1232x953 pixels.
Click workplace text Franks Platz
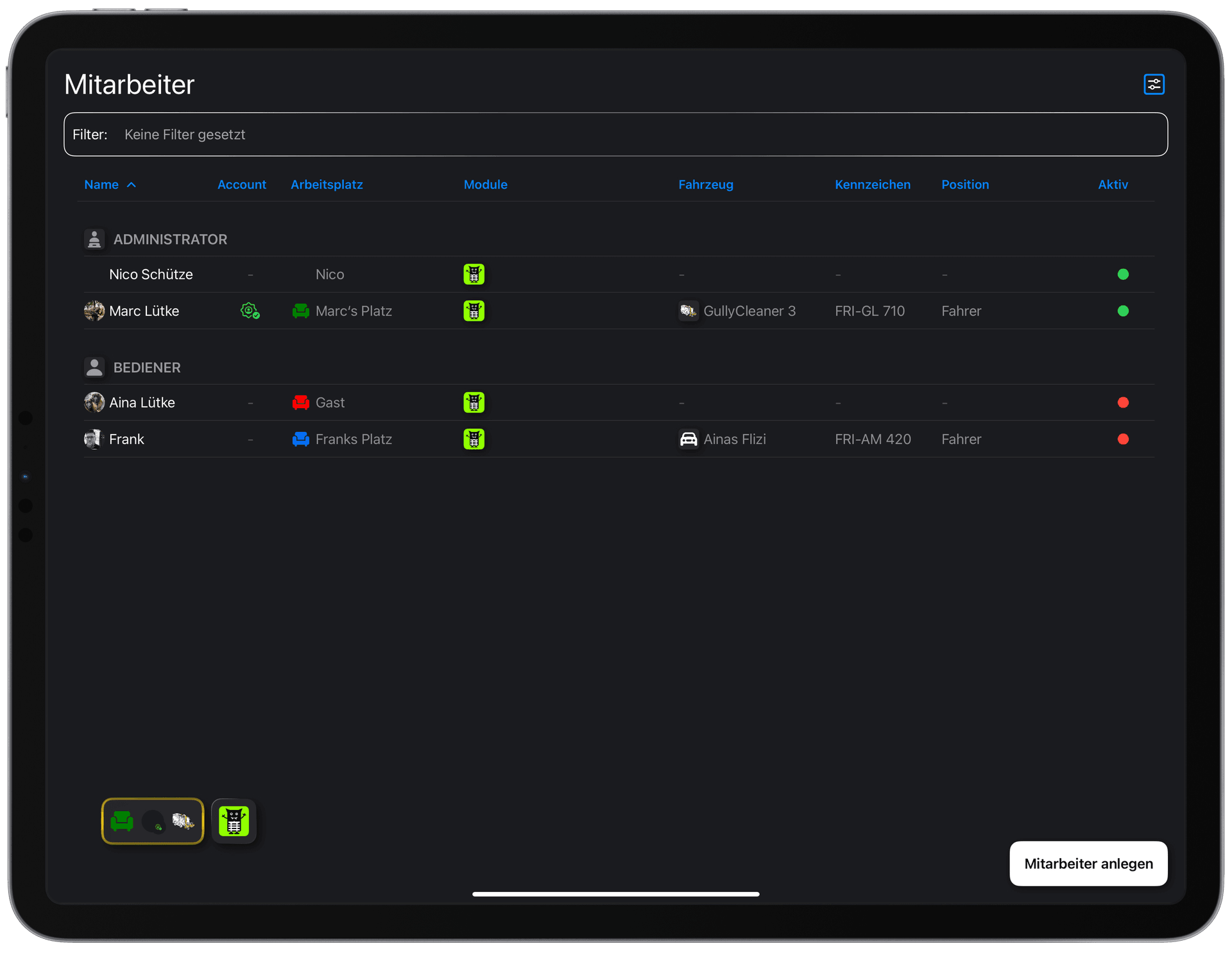pos(354,439)
